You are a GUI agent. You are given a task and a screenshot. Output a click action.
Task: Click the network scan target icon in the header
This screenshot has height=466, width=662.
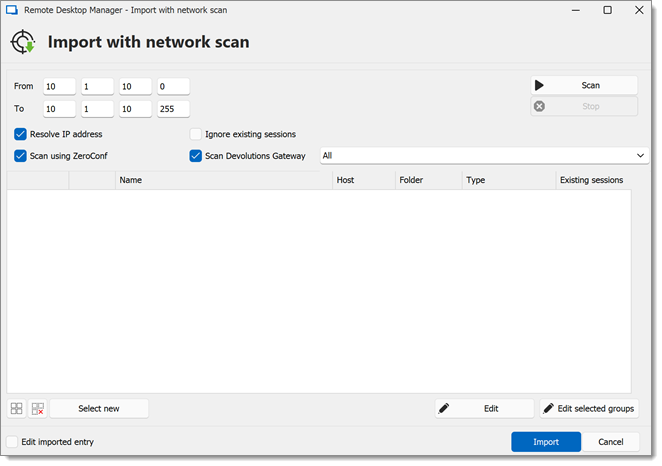click(23, 42)
